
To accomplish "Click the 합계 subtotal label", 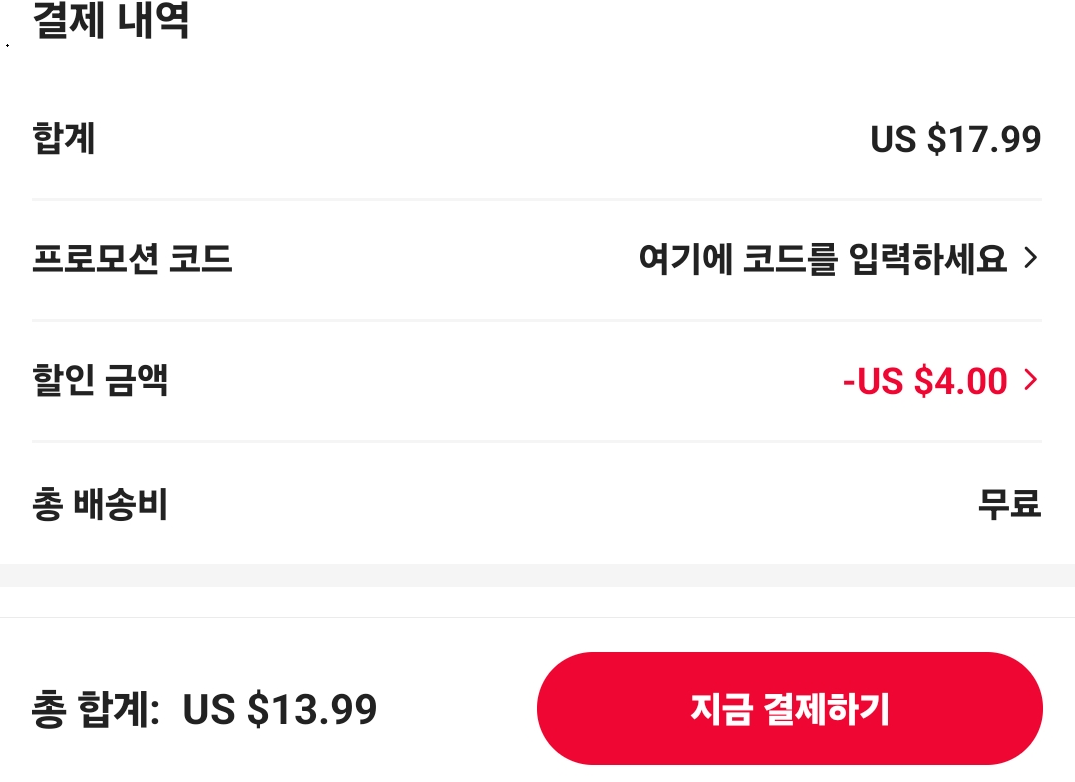I will point(63,139).
